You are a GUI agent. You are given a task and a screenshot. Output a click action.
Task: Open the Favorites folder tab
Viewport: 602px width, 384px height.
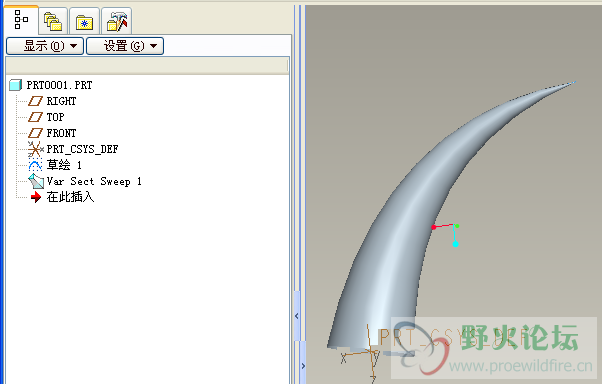[84, 21]
